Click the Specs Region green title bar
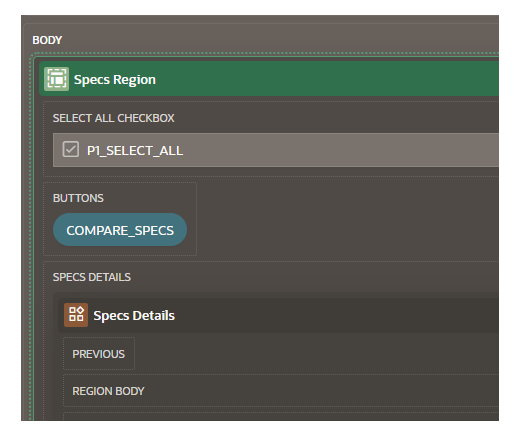The width and height of the screenshot is (520, 439). coord(327,79)
